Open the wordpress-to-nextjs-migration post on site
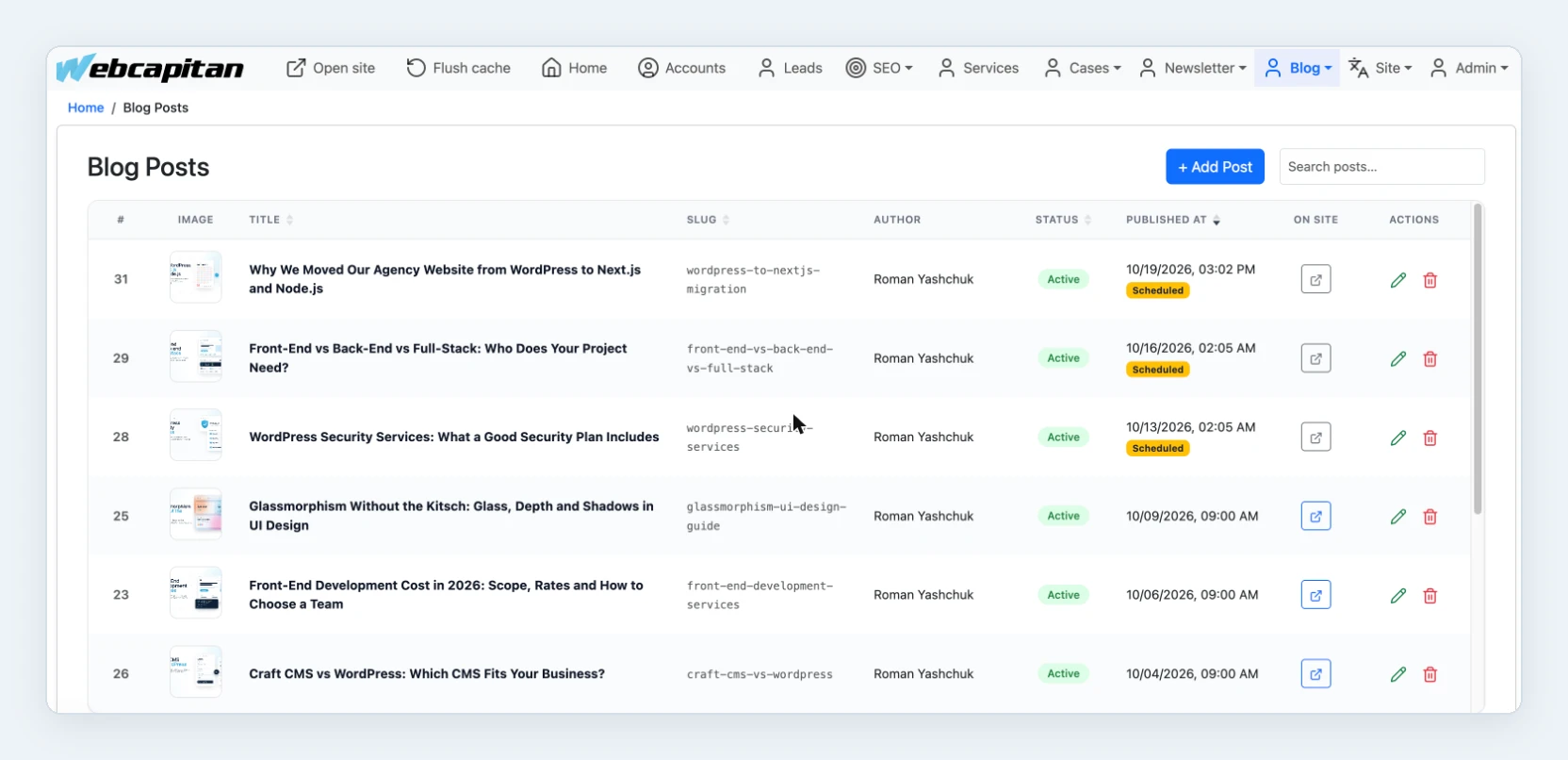 click(x=1316, y=280)
